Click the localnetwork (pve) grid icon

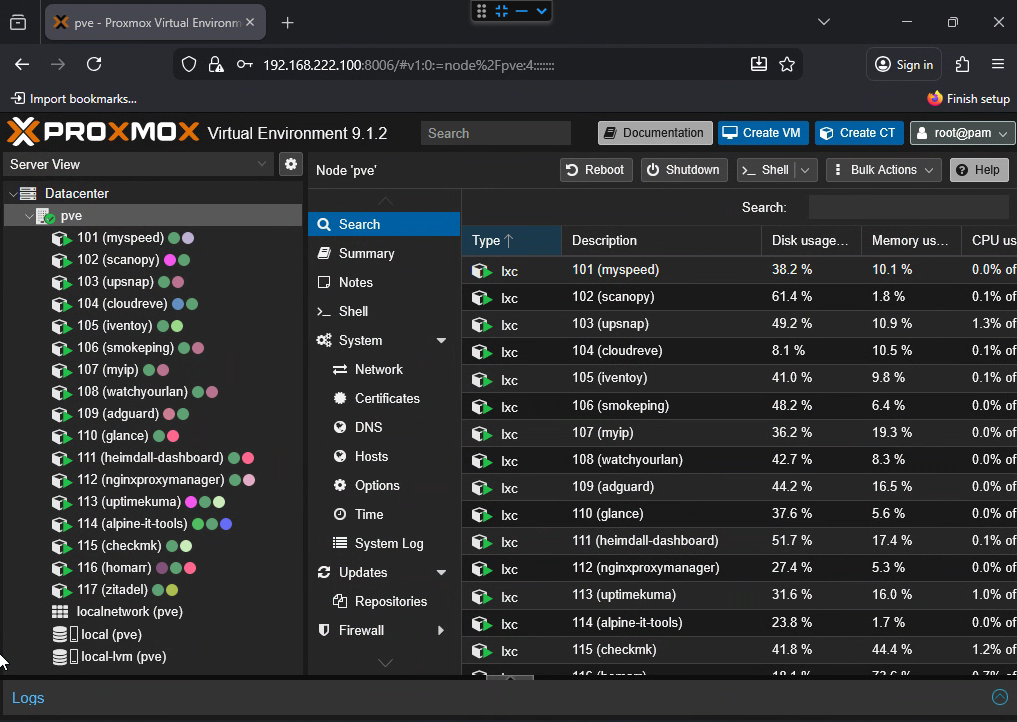coord(60,612)
